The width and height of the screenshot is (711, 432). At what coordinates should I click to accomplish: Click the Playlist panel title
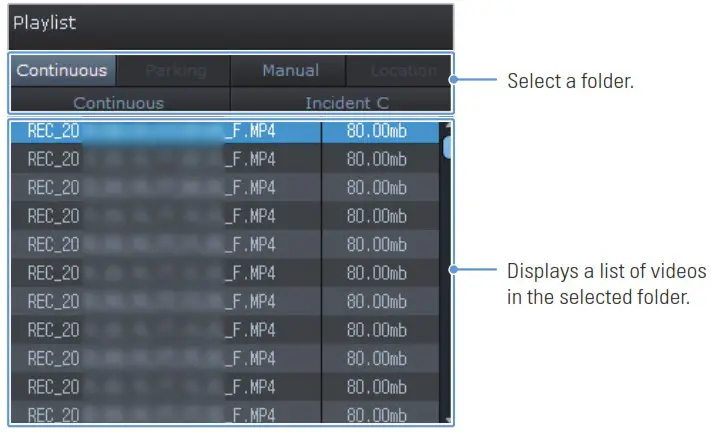pyautogui.click(x=45, y=22)
